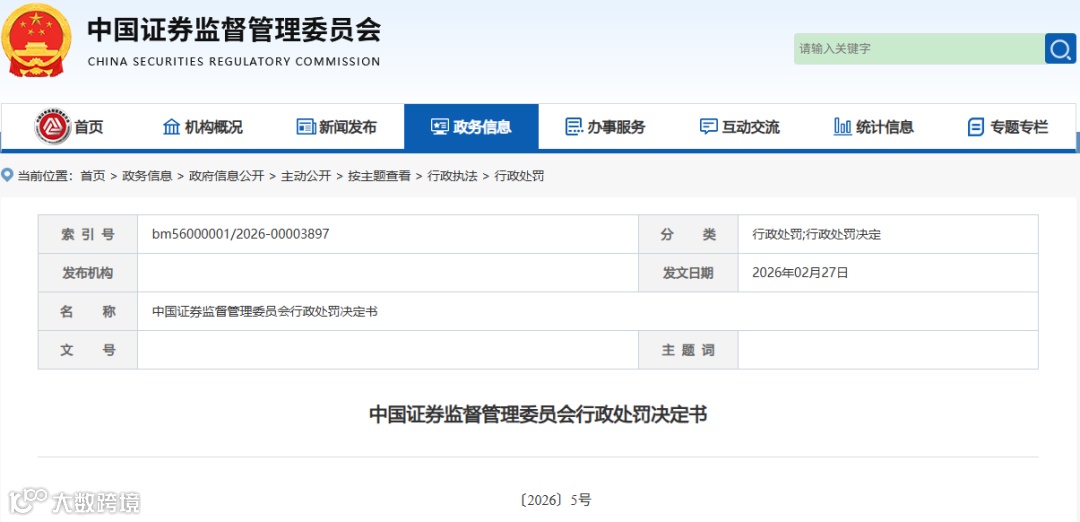Screen dimensions: 1080x522
Task: Click the 索引号 label cell
Action: coord(87,234)
